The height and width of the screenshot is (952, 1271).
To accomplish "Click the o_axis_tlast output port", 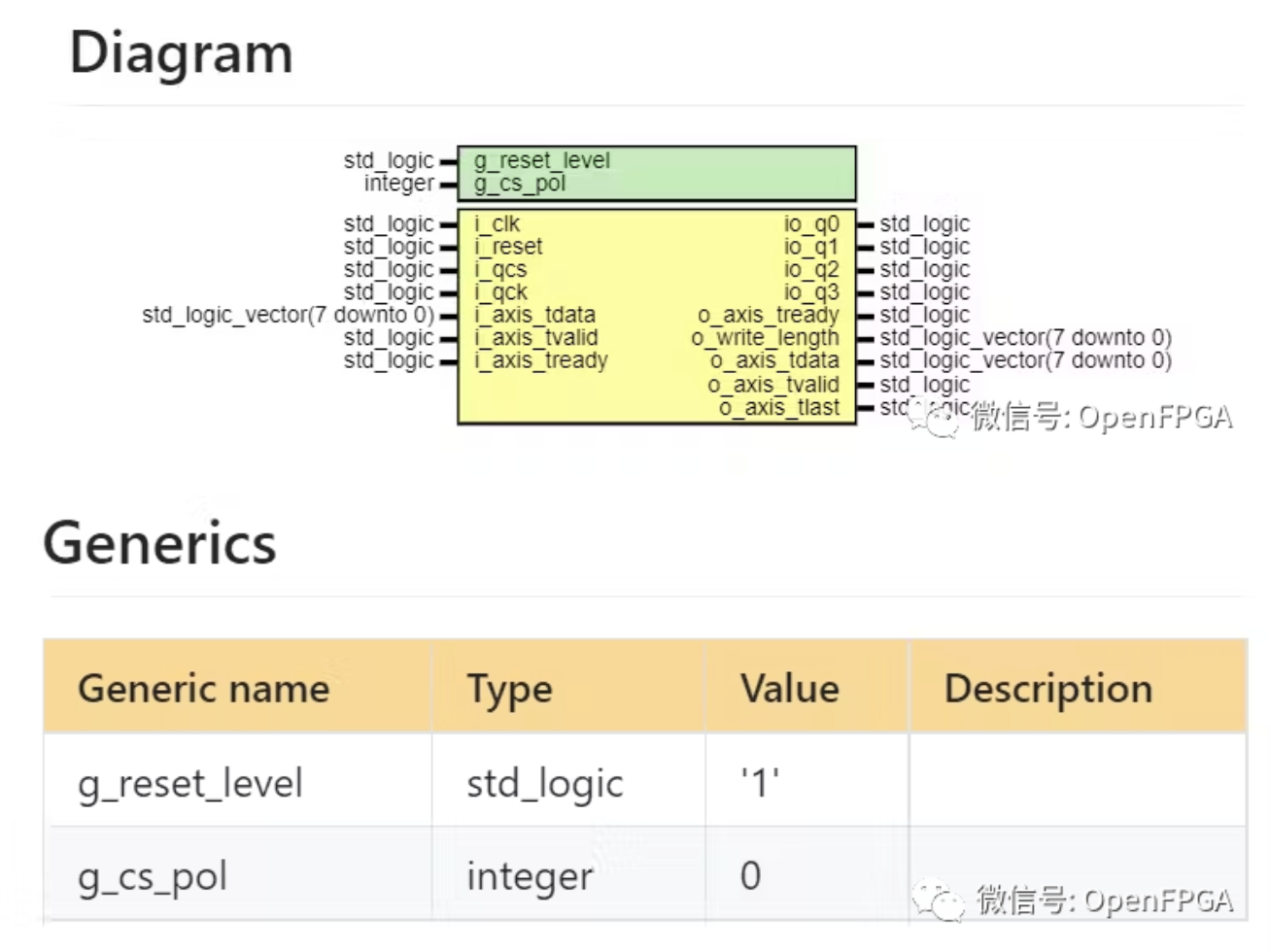I will click(779, 408).
